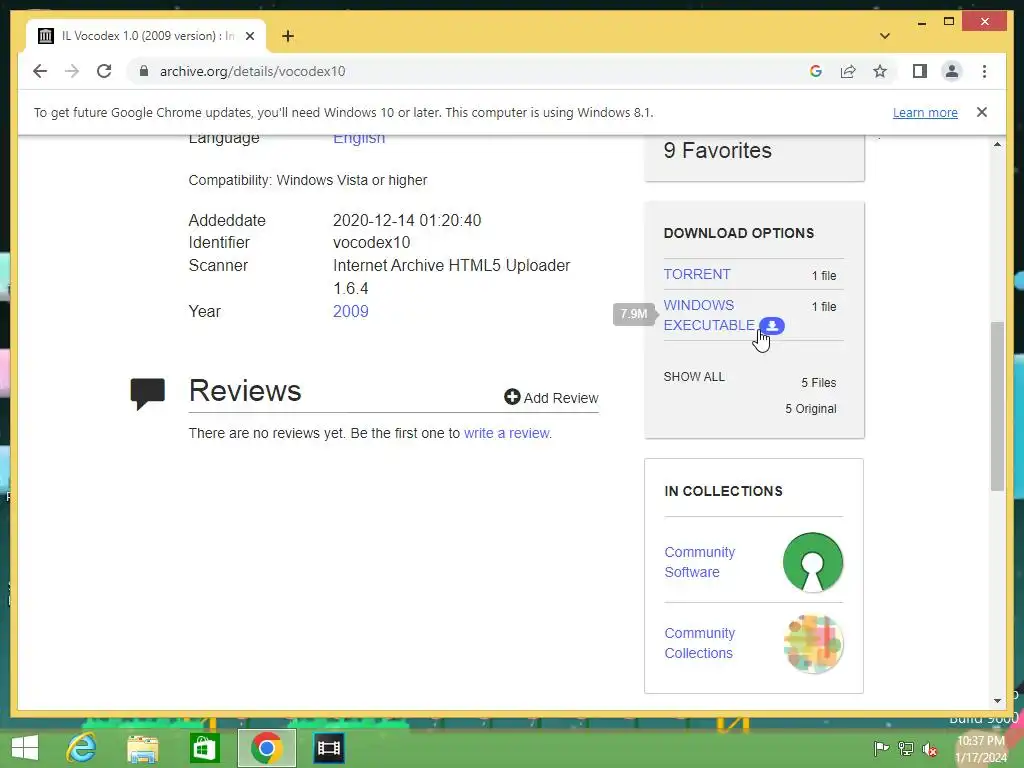Image resolution: width=1024 pixels, height=768 pixels.
Task: Click the blue download icon beside Windows Executable
Action: click(x=772, y=325)
